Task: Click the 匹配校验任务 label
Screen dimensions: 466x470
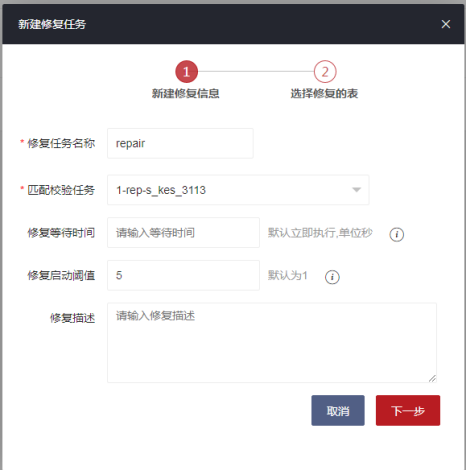Action: click(x=61, y=190)
